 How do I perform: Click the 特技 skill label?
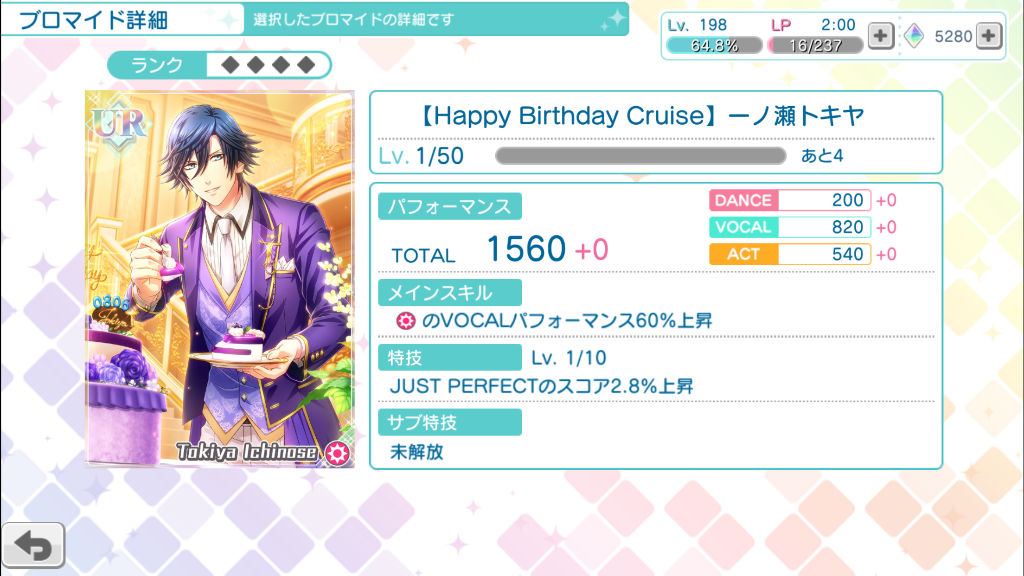coord(449,357)
